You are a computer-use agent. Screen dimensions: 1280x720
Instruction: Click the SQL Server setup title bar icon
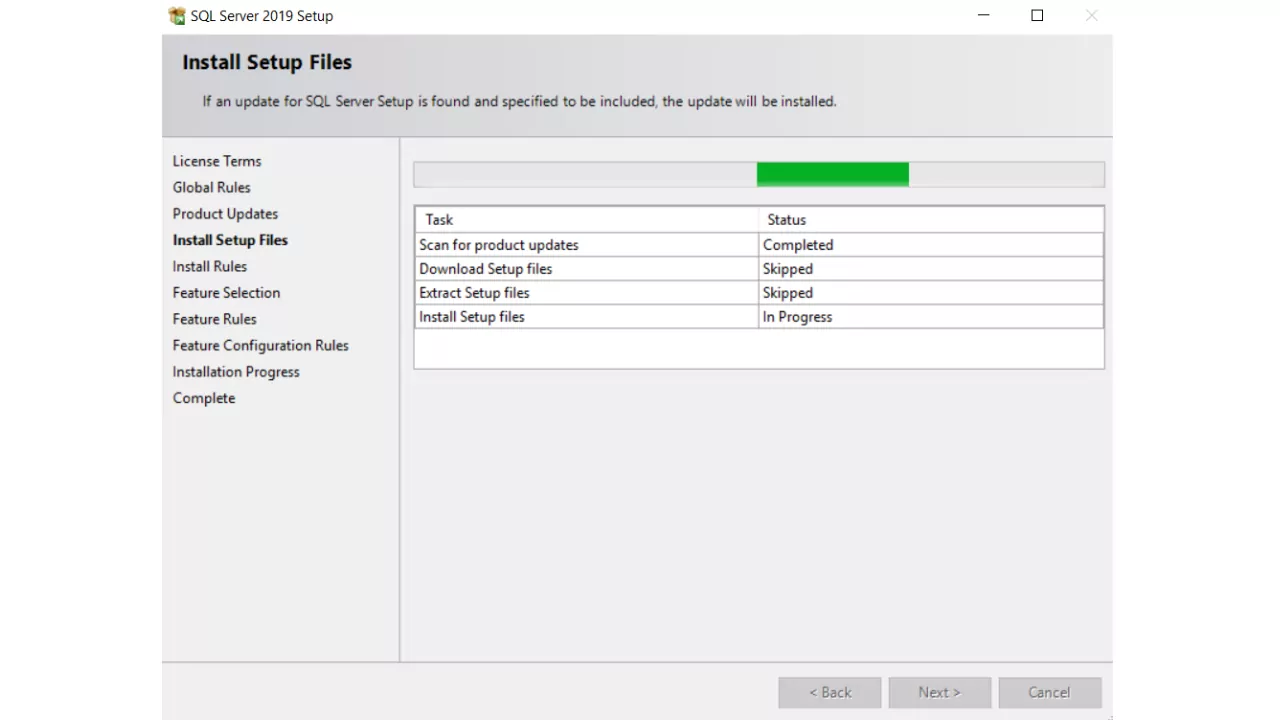(177, 16)
